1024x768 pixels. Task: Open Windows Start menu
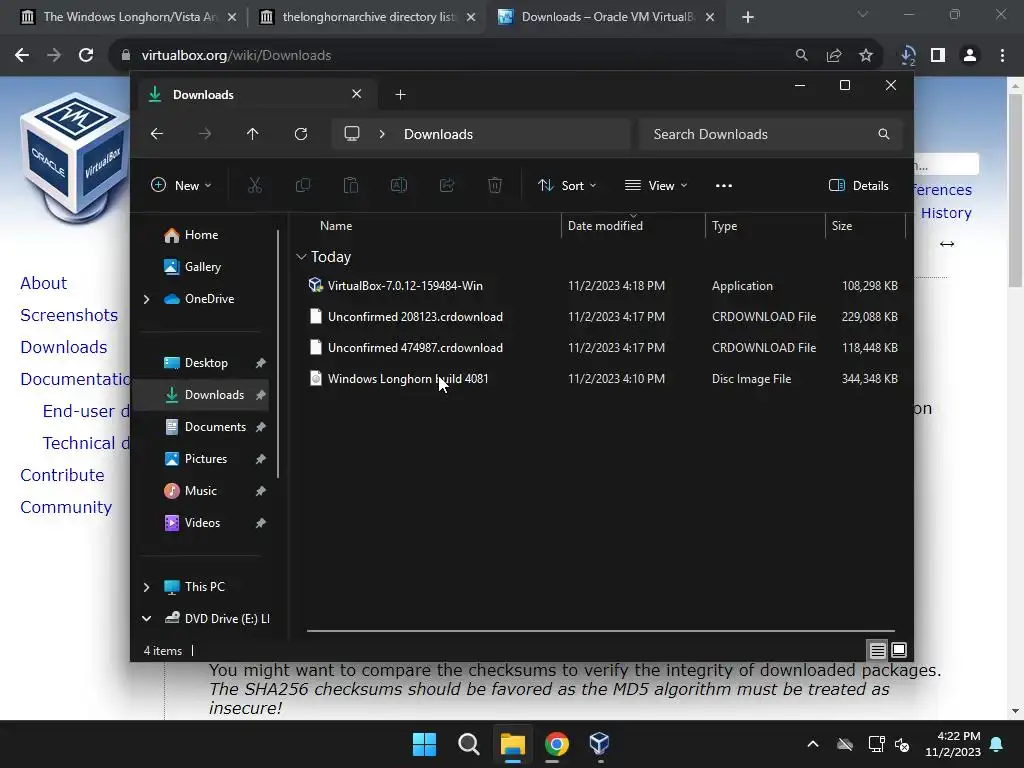[x=424, y=743]
